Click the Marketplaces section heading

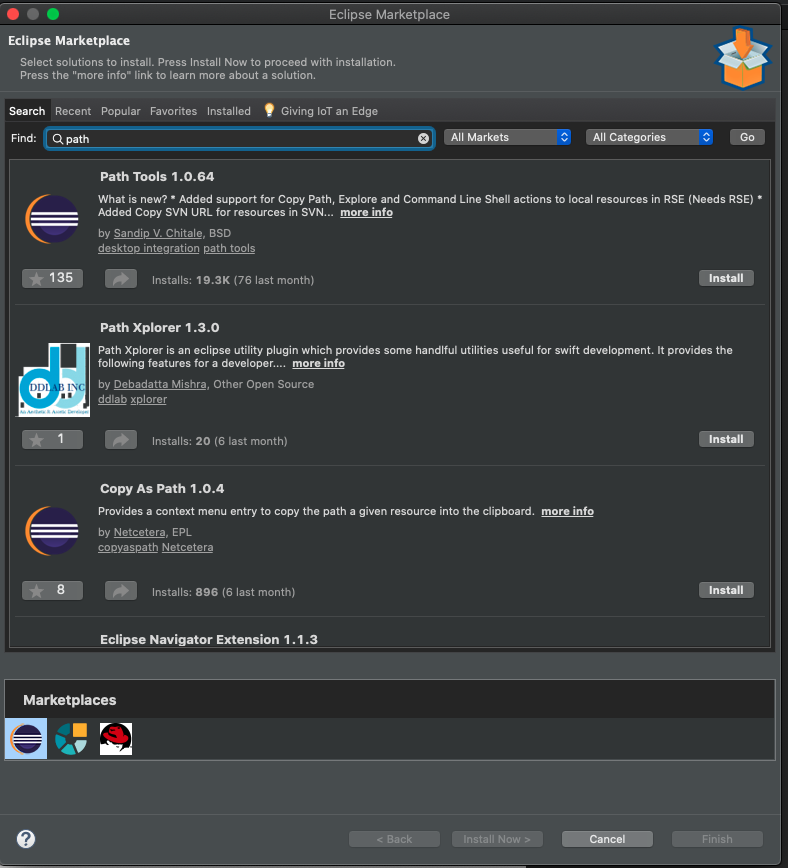click(x=70, y=700)
